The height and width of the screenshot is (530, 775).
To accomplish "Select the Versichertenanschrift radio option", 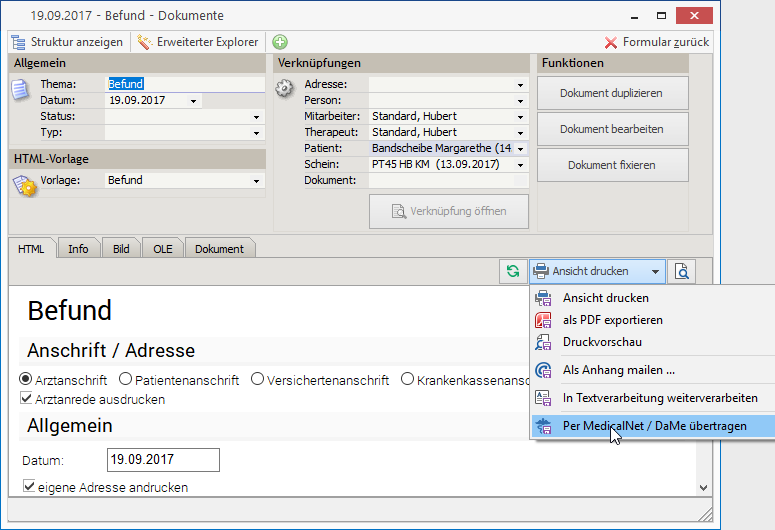I will click(258, 379).
